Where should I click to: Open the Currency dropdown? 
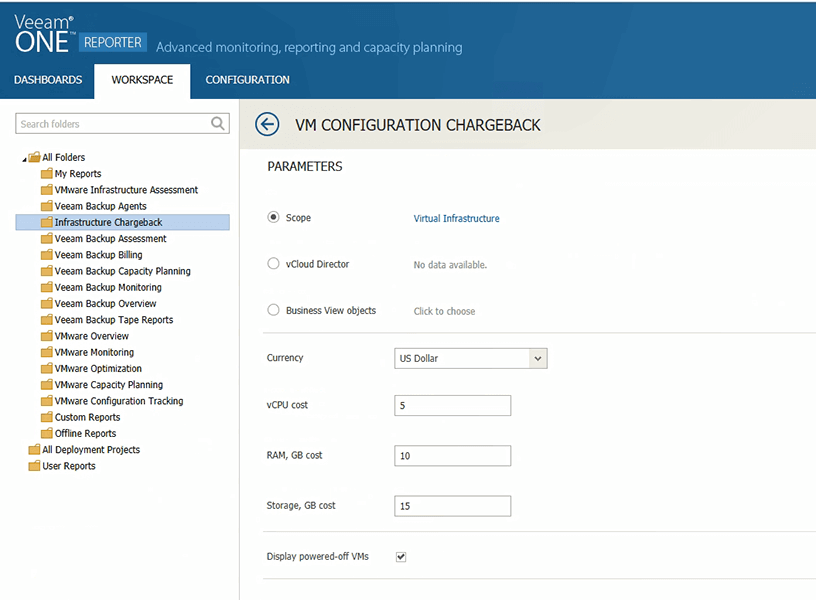click(470, 358)
